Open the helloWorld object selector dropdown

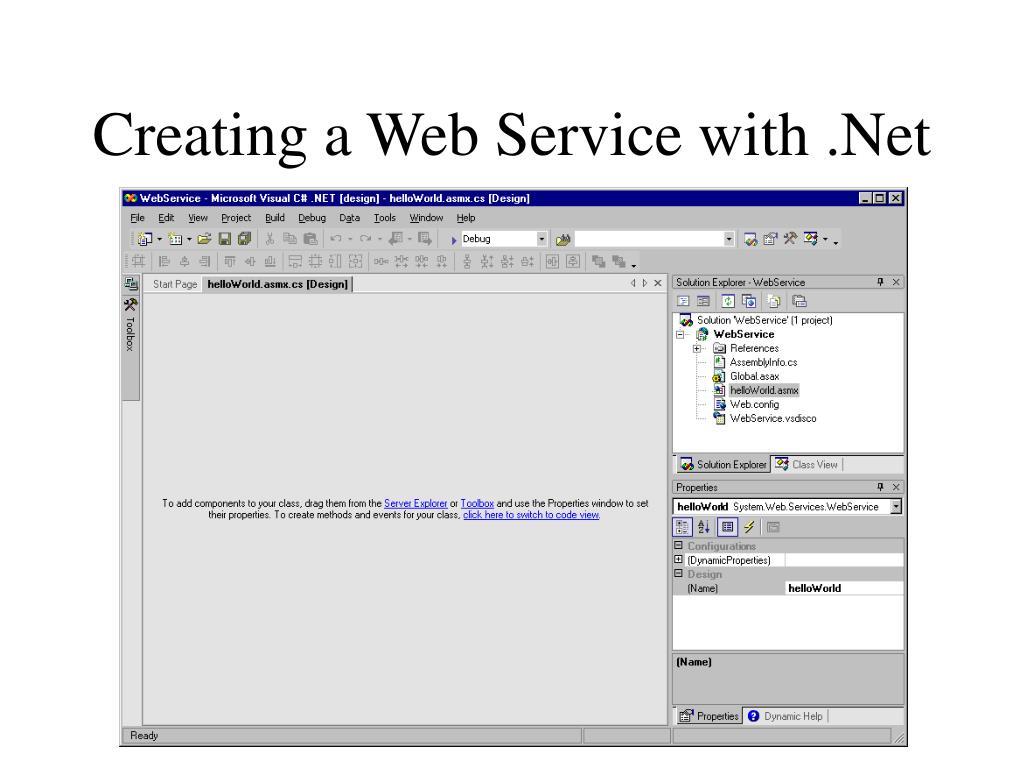tap(896, 507)
